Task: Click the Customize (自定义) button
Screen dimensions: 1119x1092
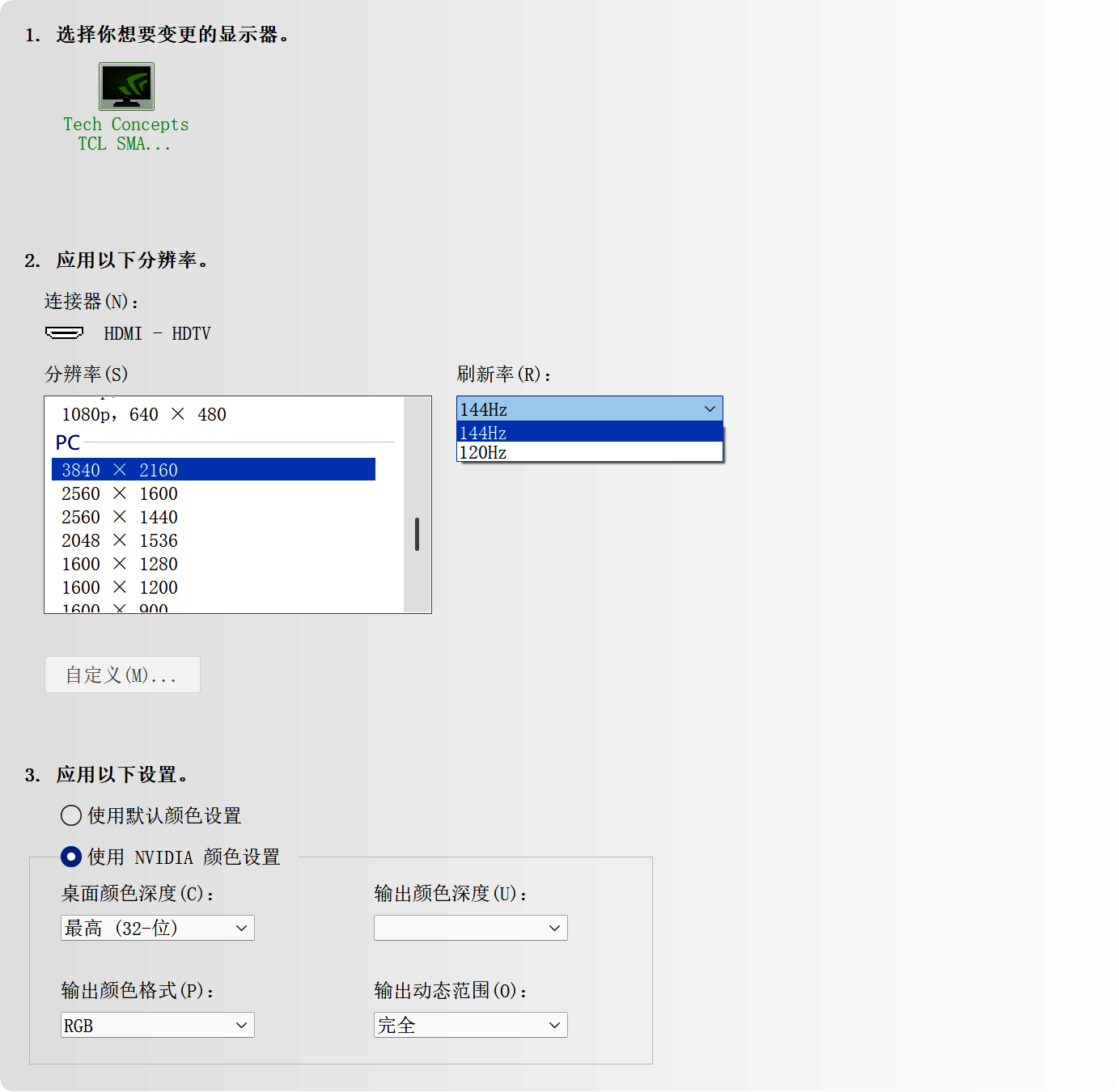Action: pos(122,675)
